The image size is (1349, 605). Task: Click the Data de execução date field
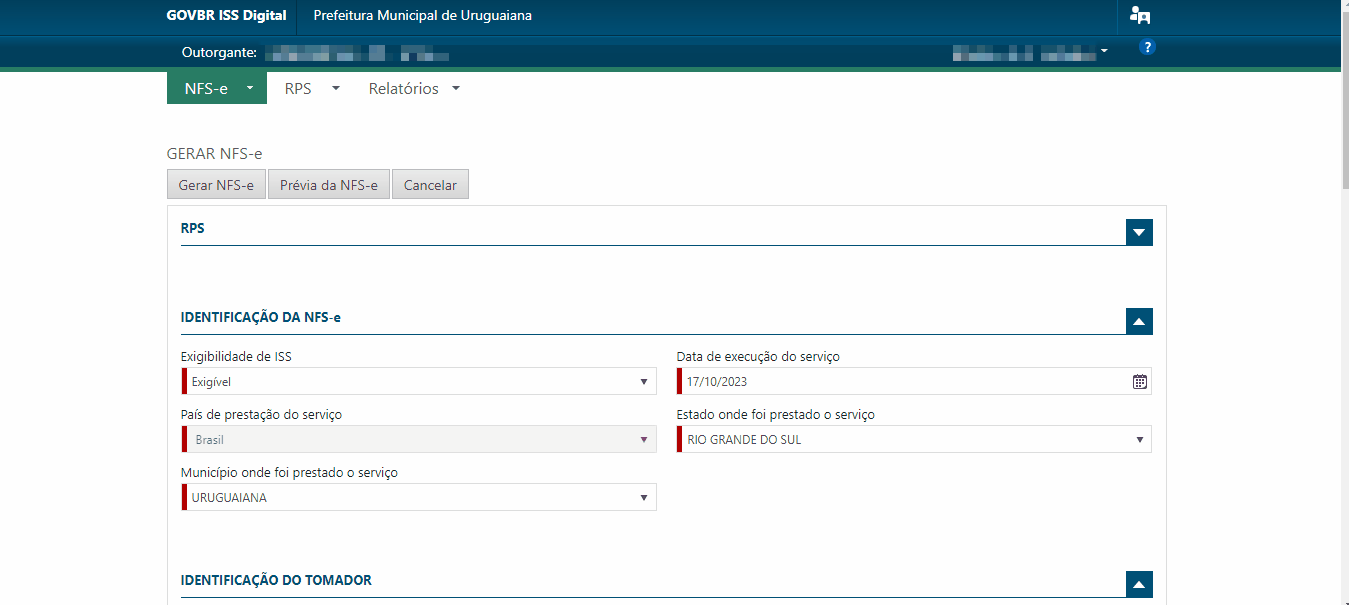(x=914, y=381)
